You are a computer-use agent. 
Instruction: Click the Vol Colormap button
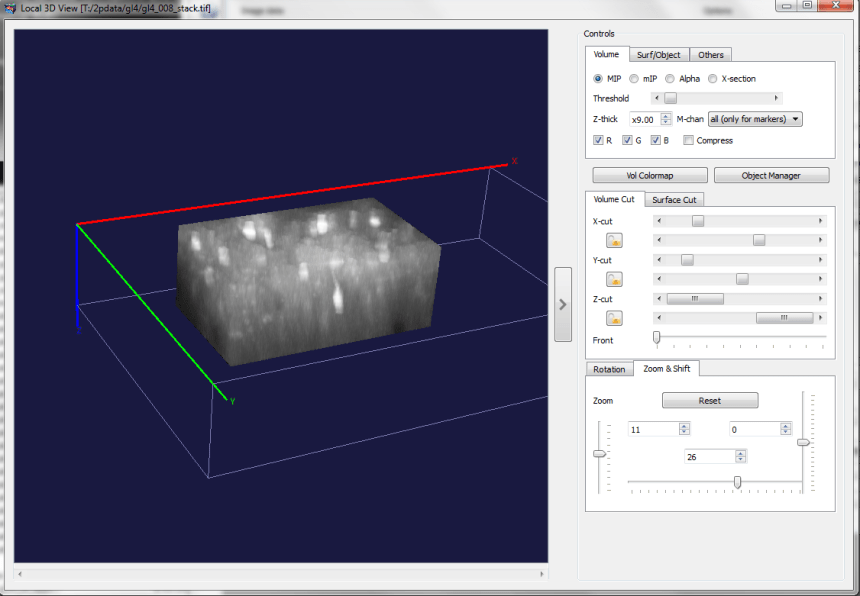pyautogui.click(x=650, y=175)
